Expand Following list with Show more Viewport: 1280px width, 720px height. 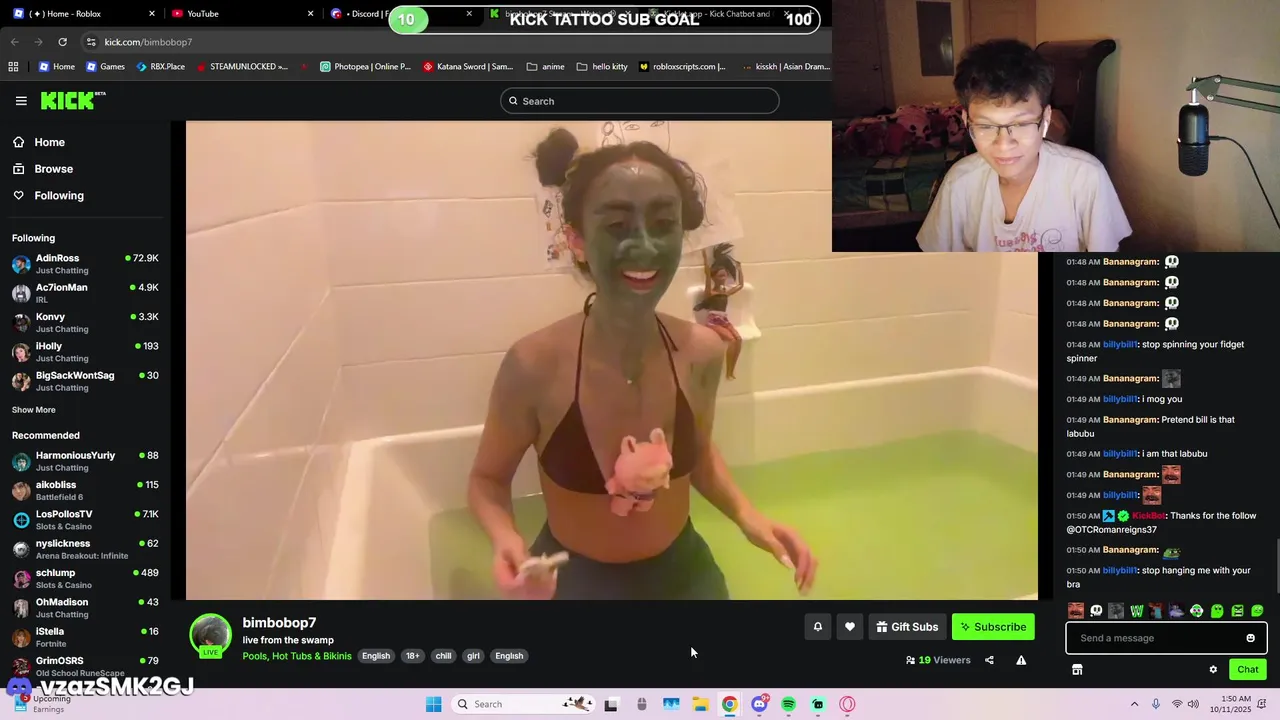point(33,410)
